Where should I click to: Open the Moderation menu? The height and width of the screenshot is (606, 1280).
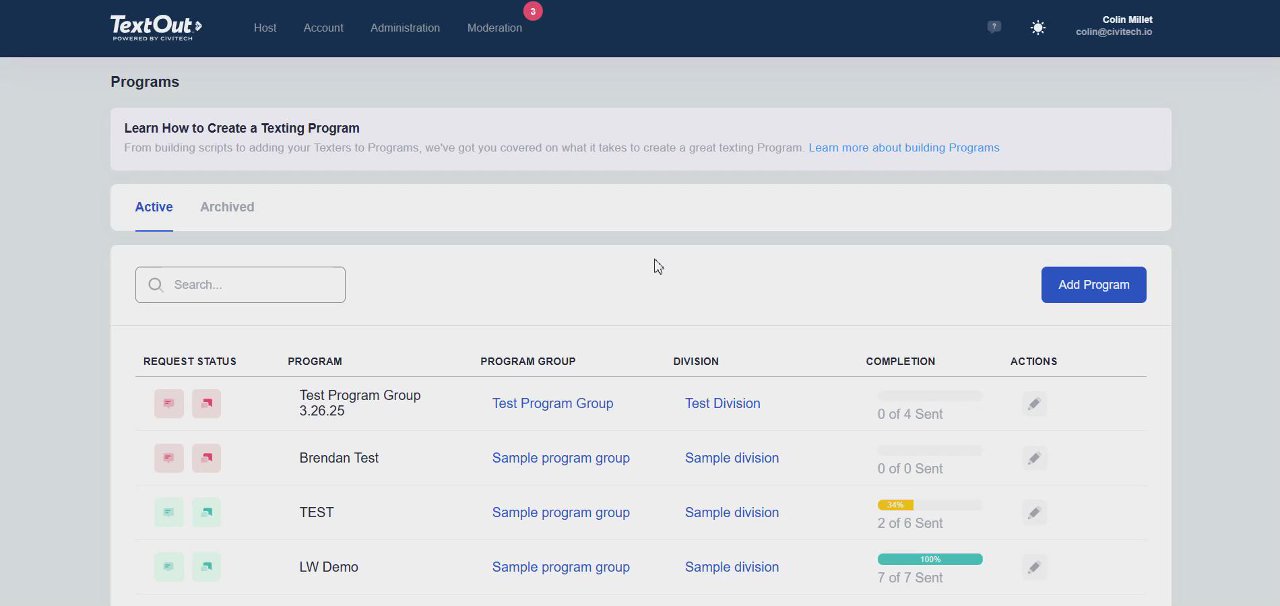pyautogui.click(x=494, y=28)
